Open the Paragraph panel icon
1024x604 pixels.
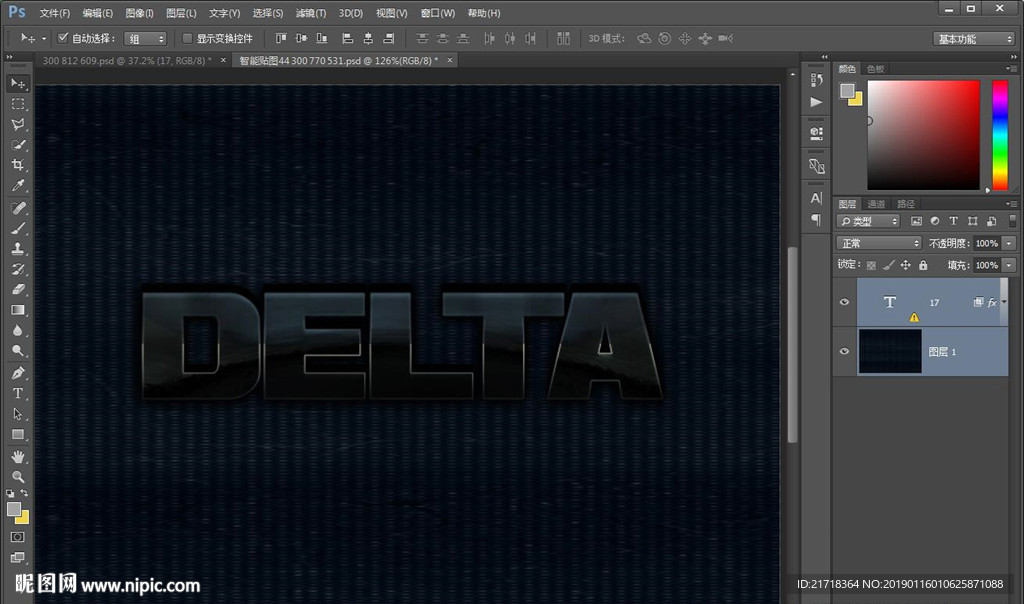(816, 220)
